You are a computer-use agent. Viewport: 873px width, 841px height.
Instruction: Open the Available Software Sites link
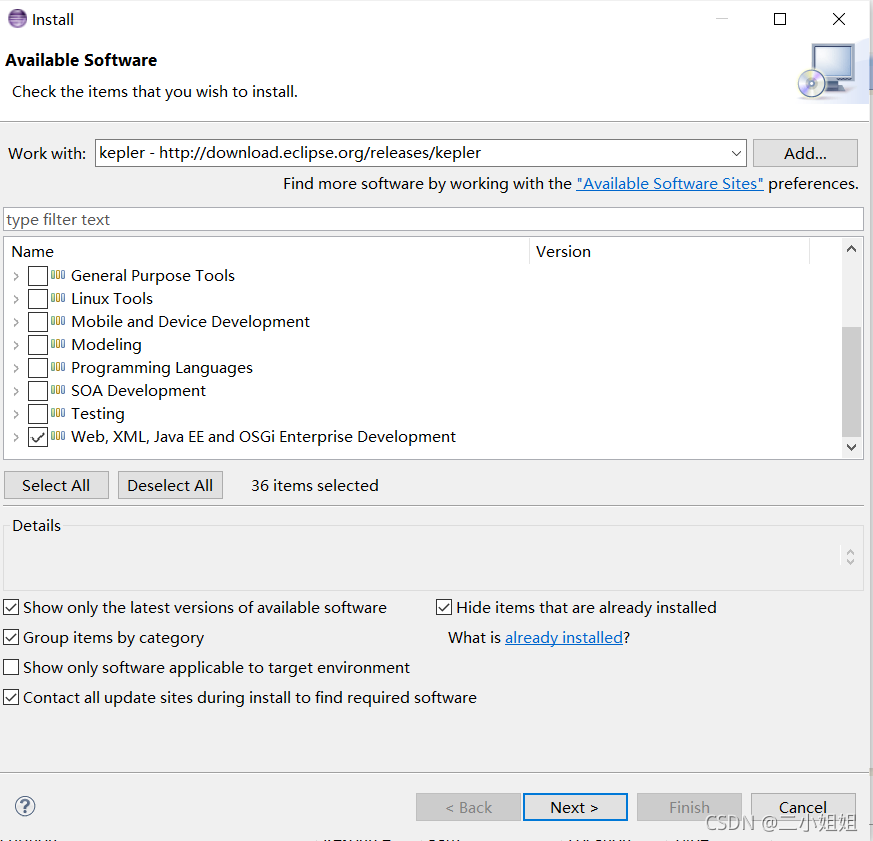point(670,184)
